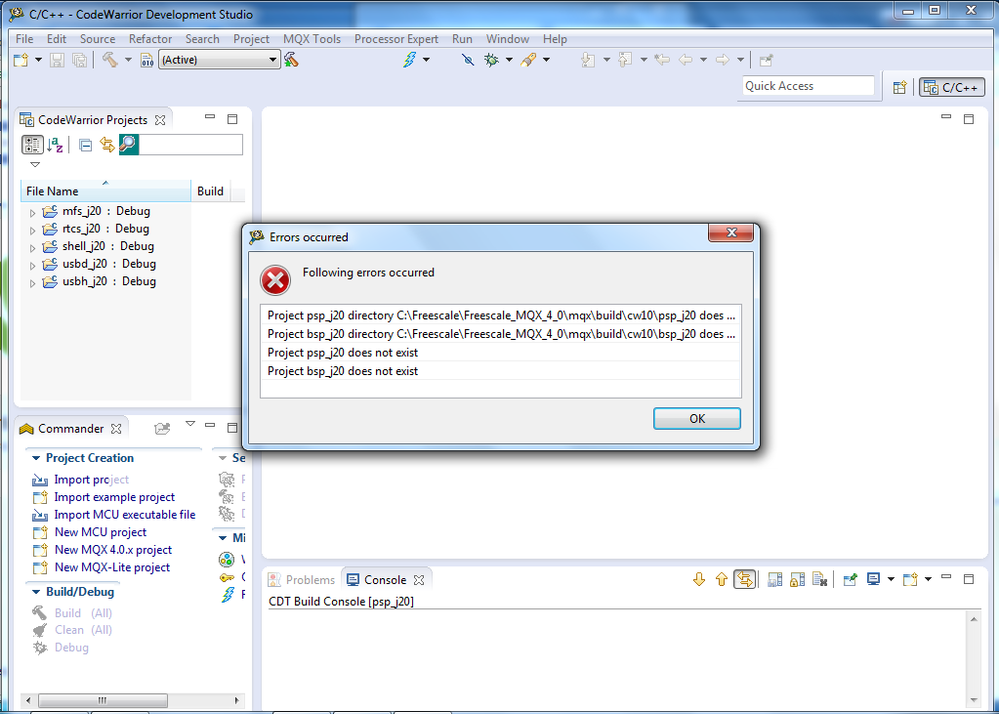Toggle Console scroll lock padlock icon

(x=798, y=579)
